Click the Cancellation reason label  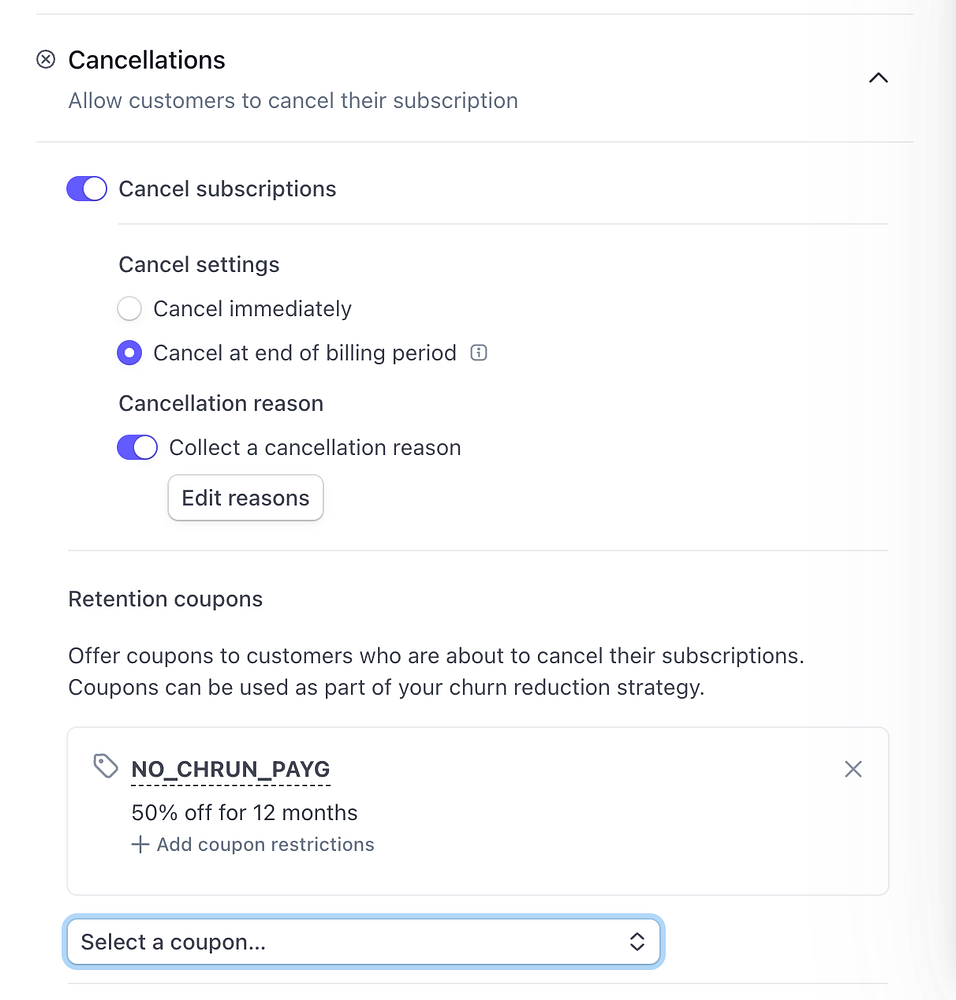click(221, 404)
